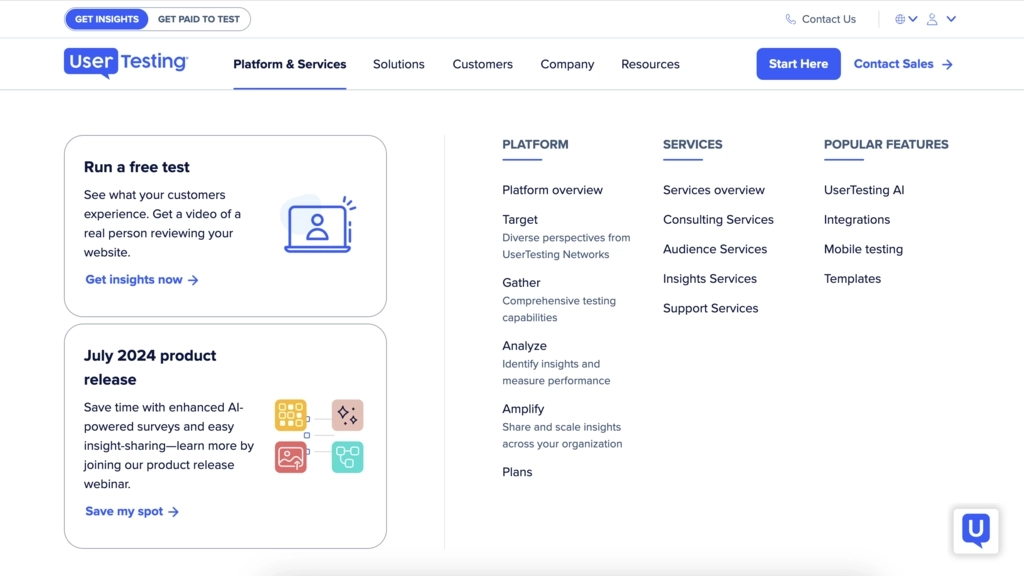Expand the account dropdown chevron
The height and width of the screenshot is (576, 1024).
951,19
